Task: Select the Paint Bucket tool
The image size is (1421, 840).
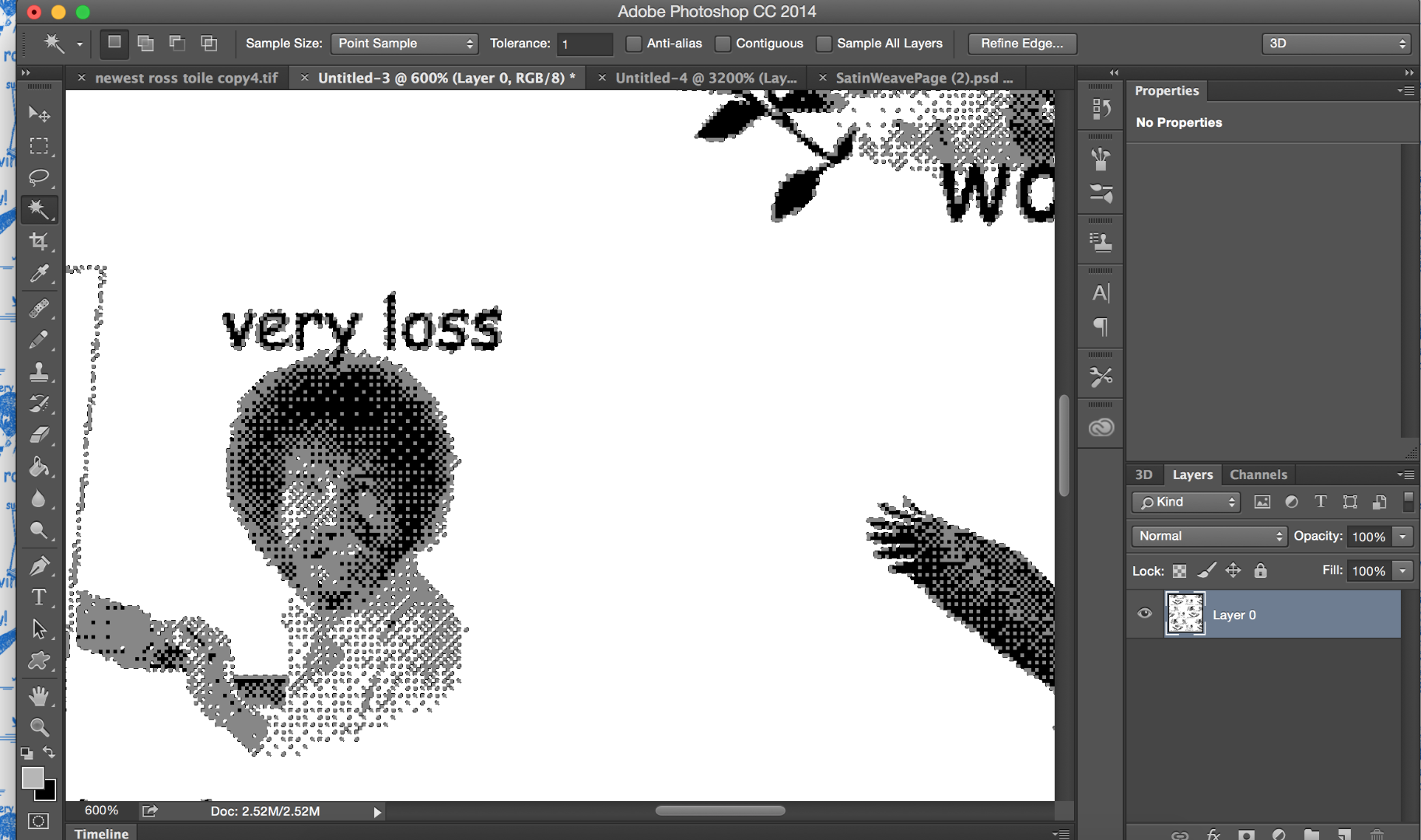Action: tap(39, 467)
